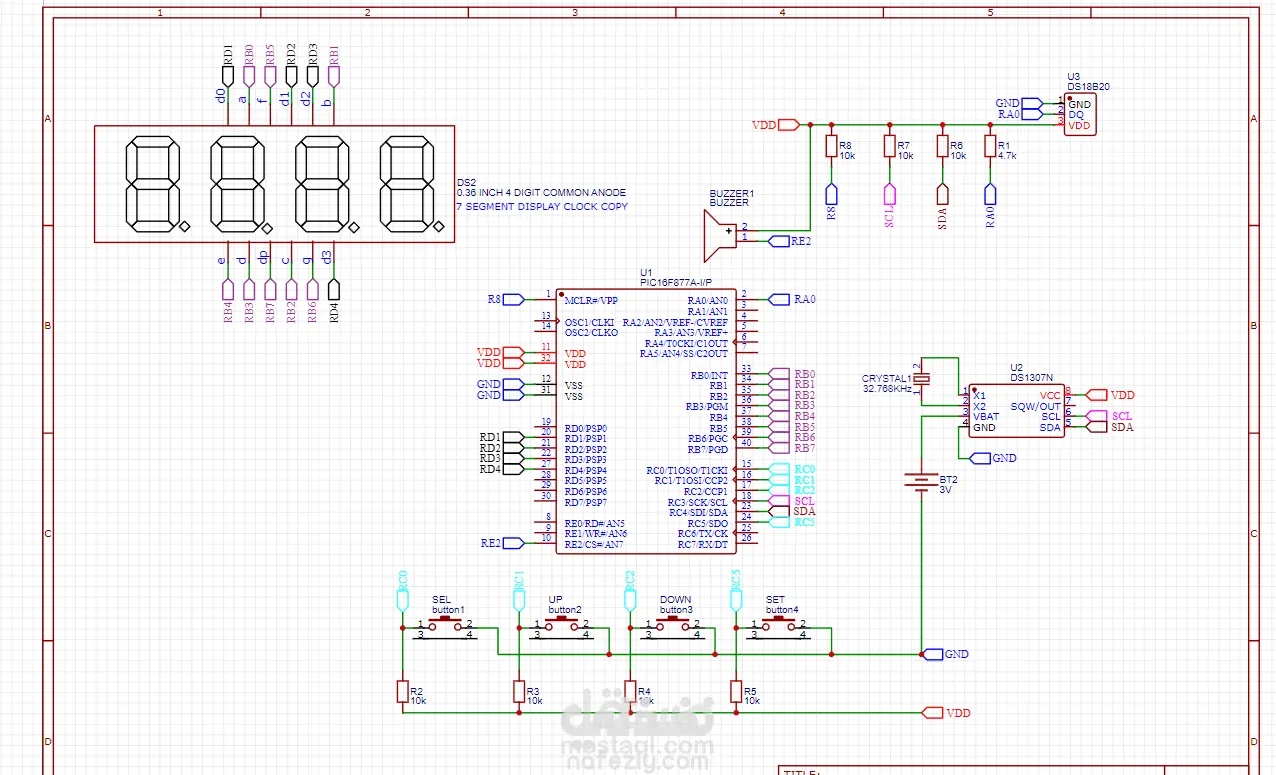
Task: Select the 4.7k resistor R1
Action: (x=990, y=147)
